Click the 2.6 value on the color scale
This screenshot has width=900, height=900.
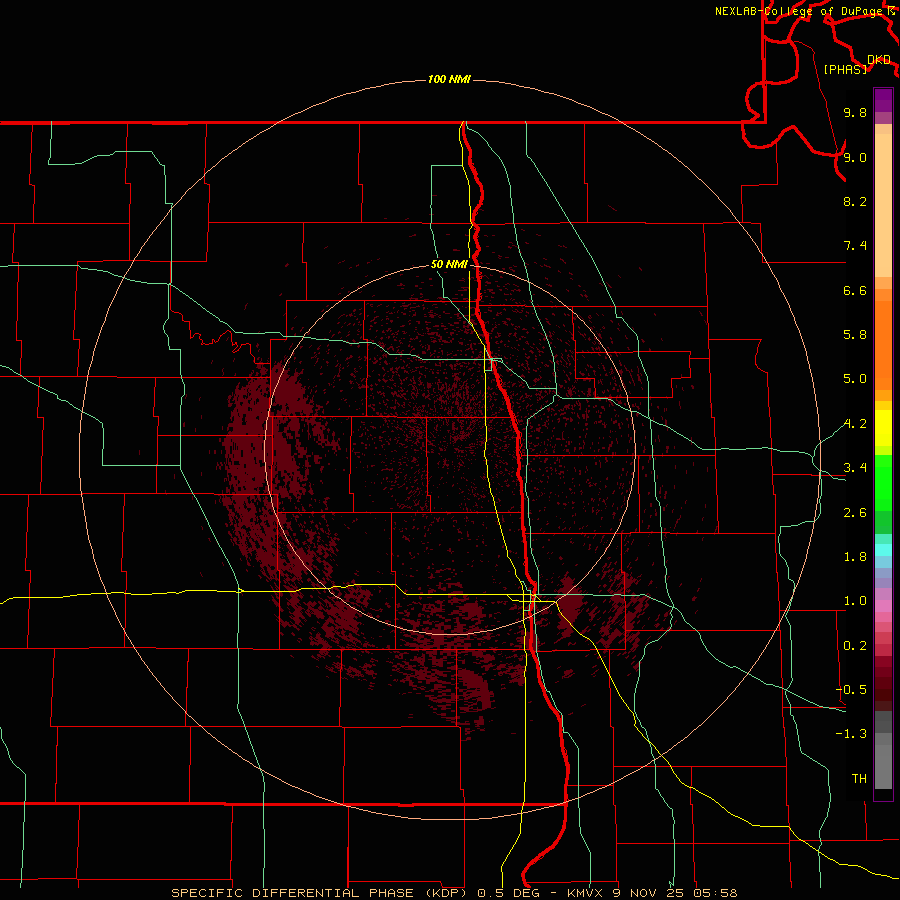(855, 513)
